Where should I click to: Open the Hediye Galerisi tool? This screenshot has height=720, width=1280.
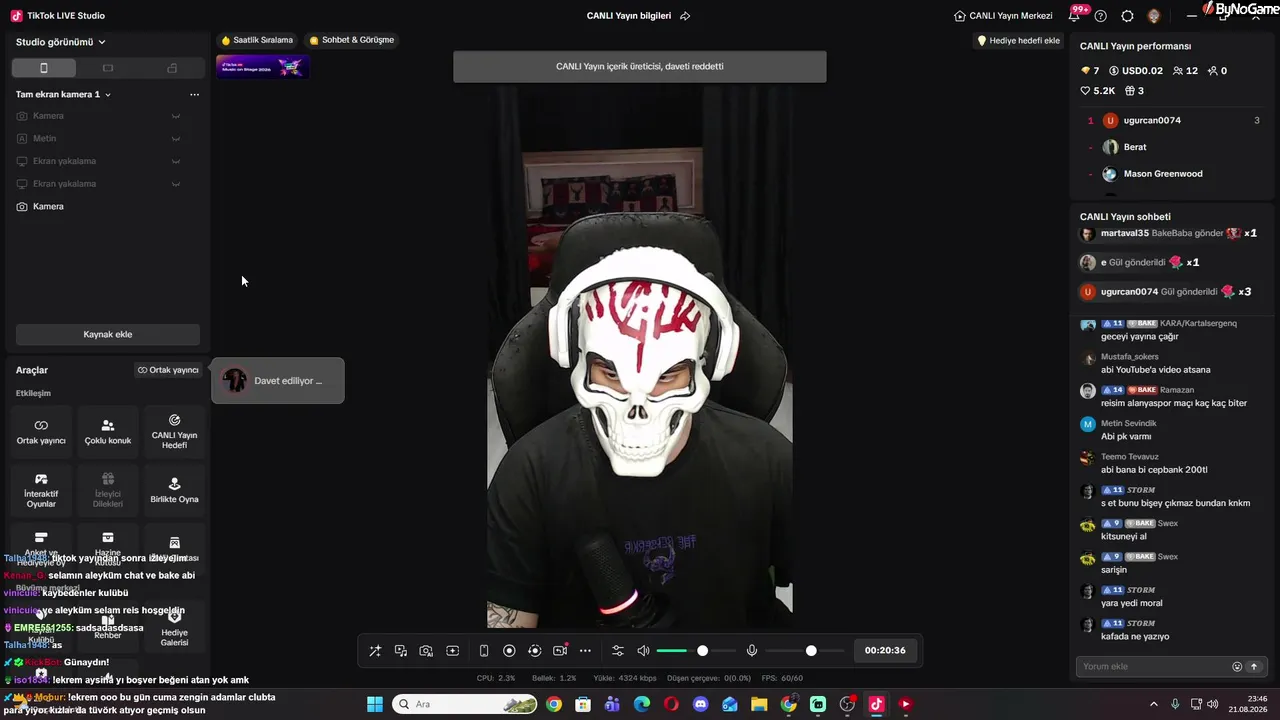(174, 628)
